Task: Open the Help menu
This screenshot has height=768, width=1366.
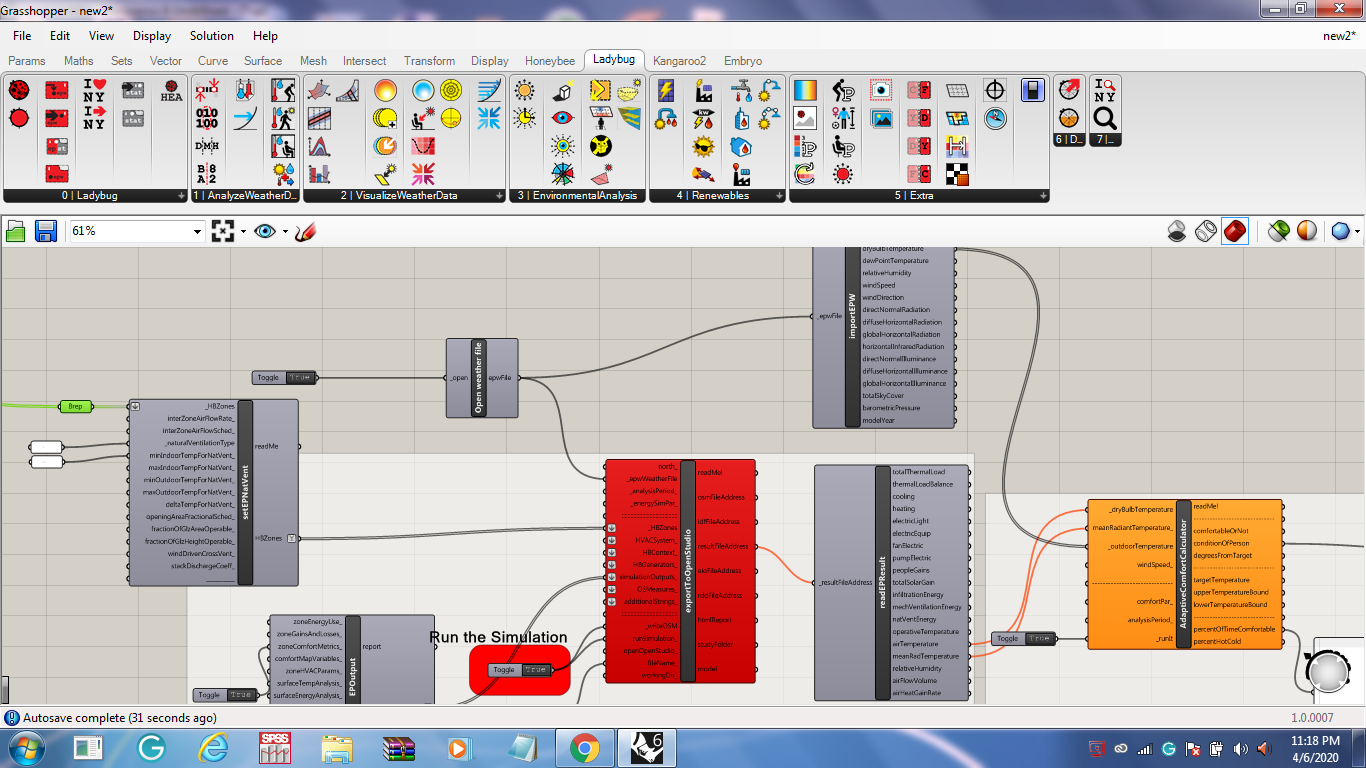Action: click(266, 36)
